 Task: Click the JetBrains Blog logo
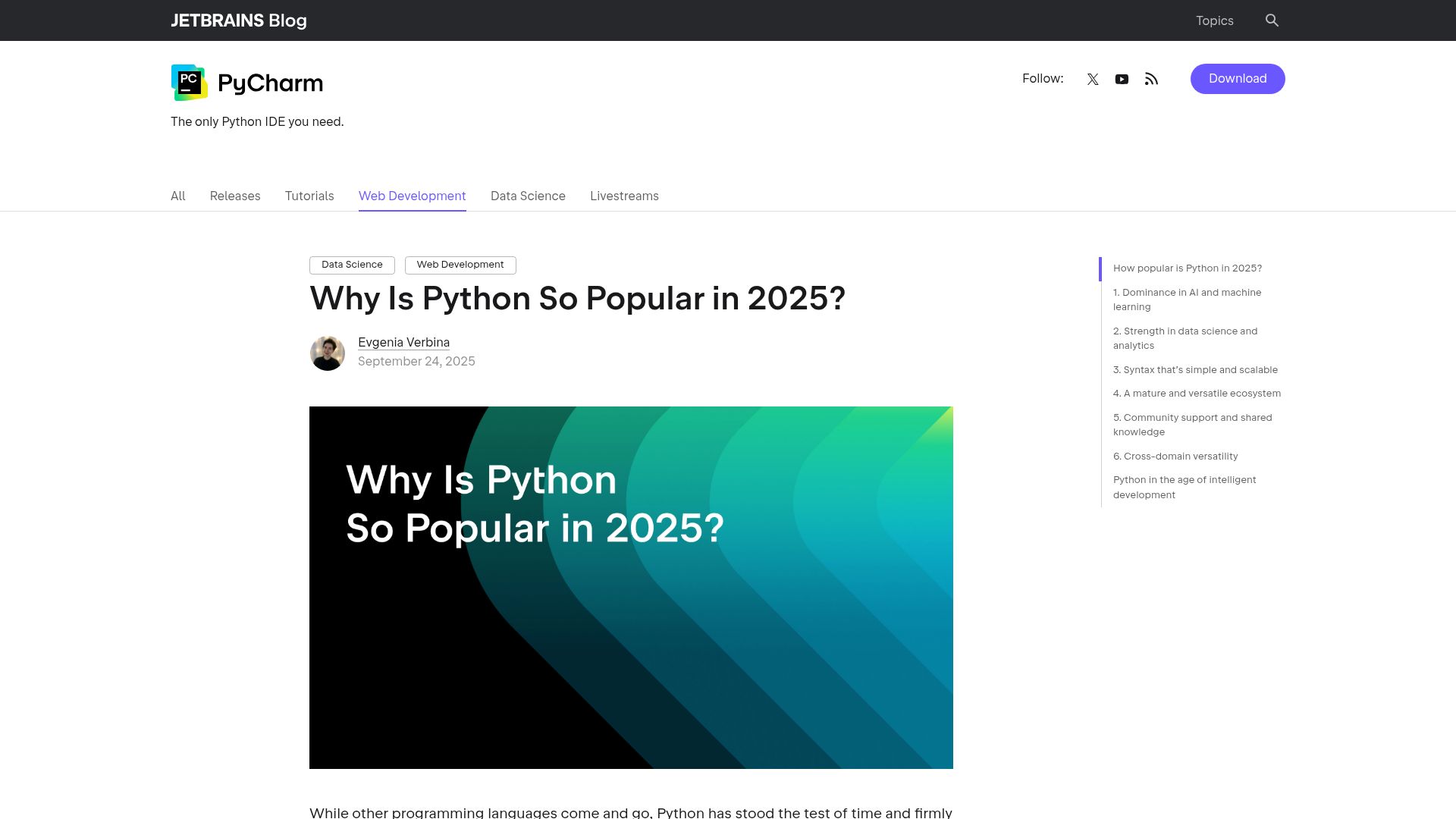click(x=239, y=20)
